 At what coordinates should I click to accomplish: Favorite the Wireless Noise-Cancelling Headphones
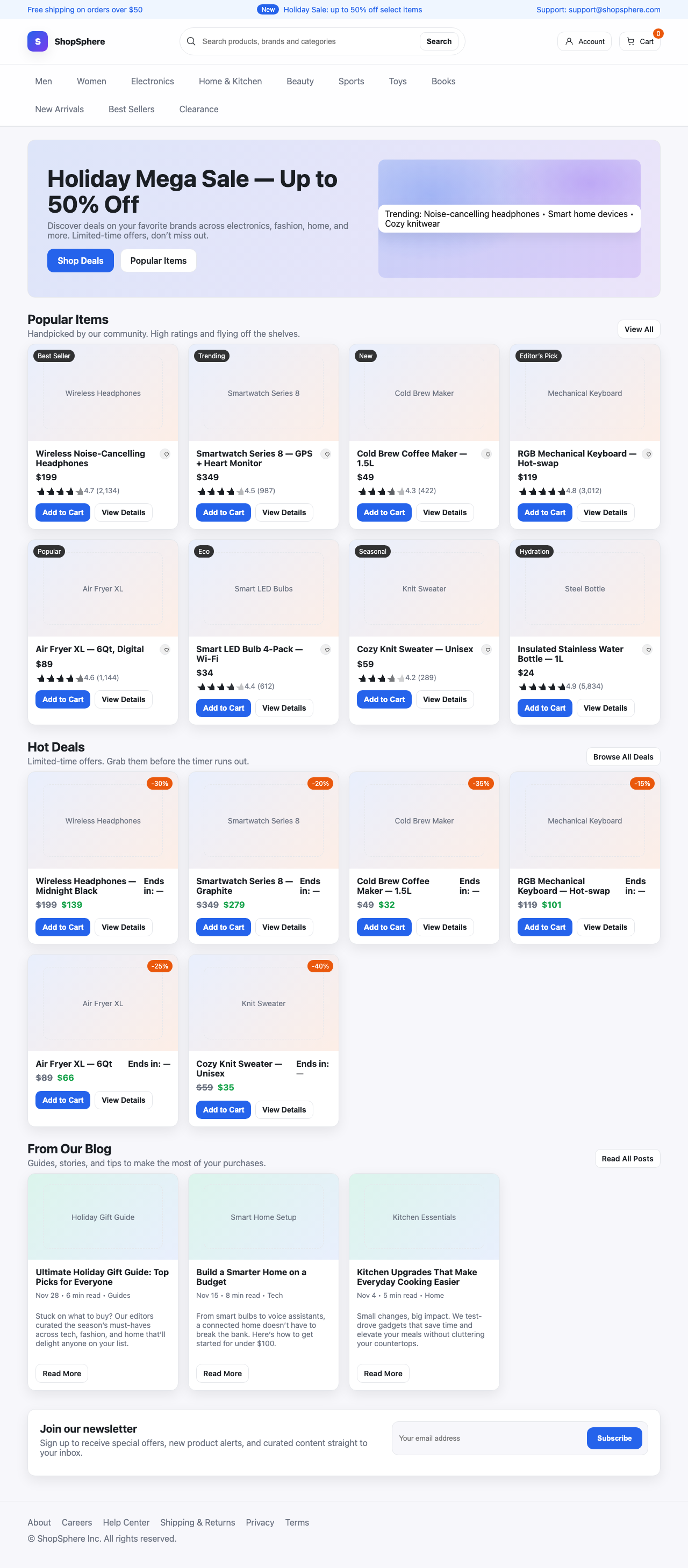pyautogui.click(x=166, y=454)
